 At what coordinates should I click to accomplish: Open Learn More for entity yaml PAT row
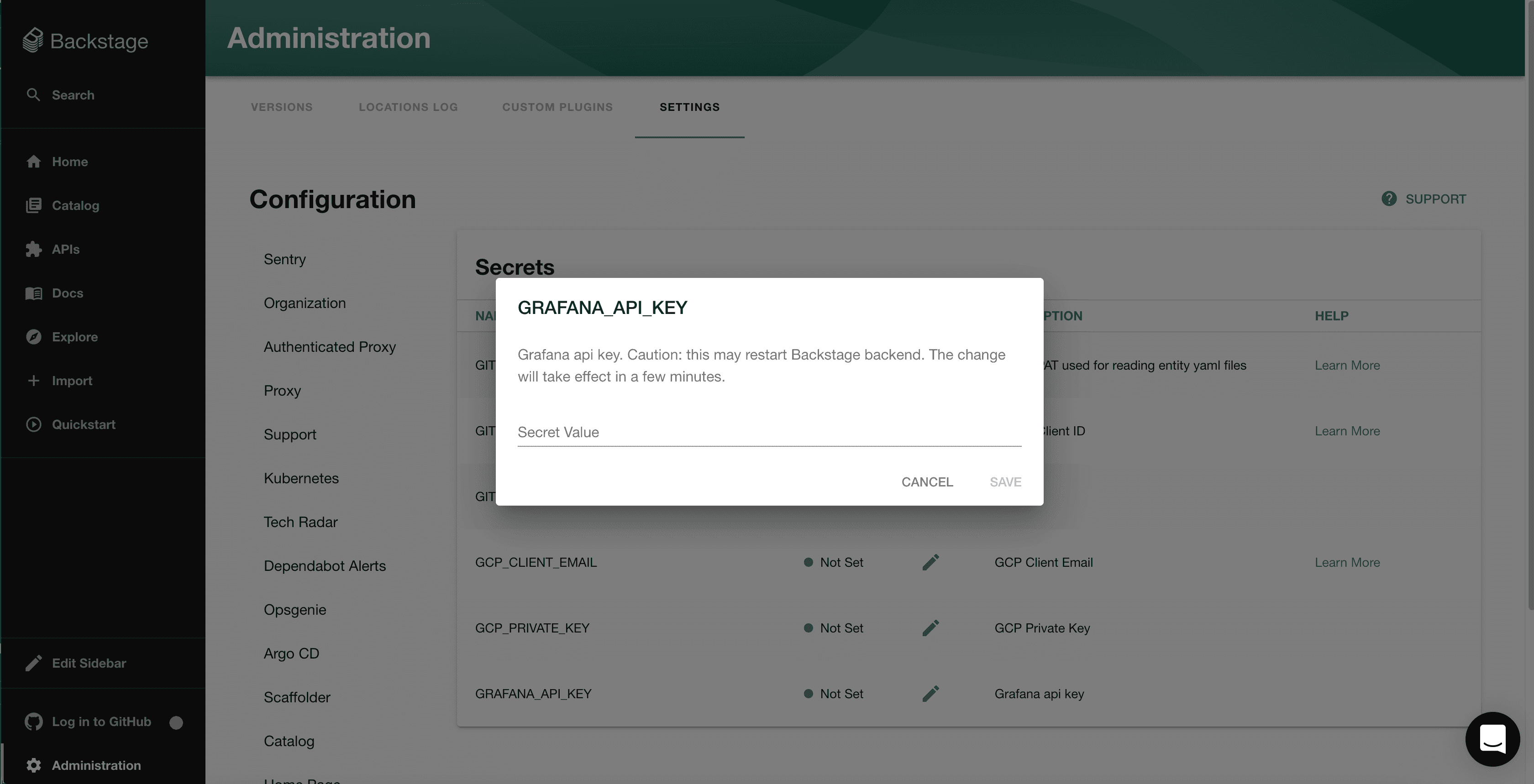coord(1347,366)
